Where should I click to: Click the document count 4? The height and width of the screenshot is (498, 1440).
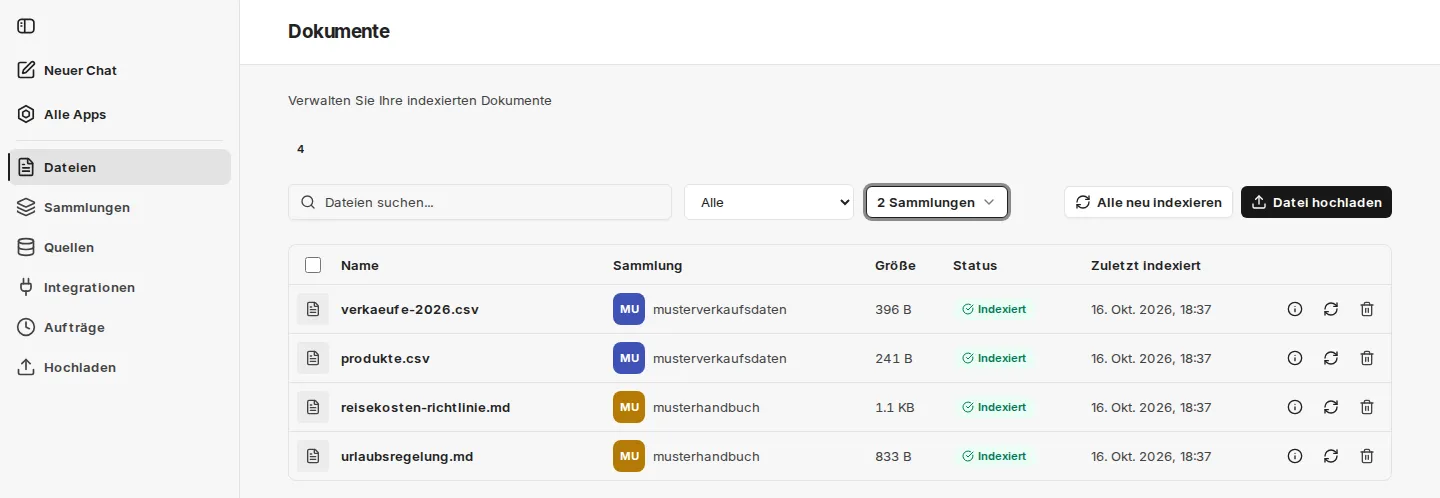(300, 149)
